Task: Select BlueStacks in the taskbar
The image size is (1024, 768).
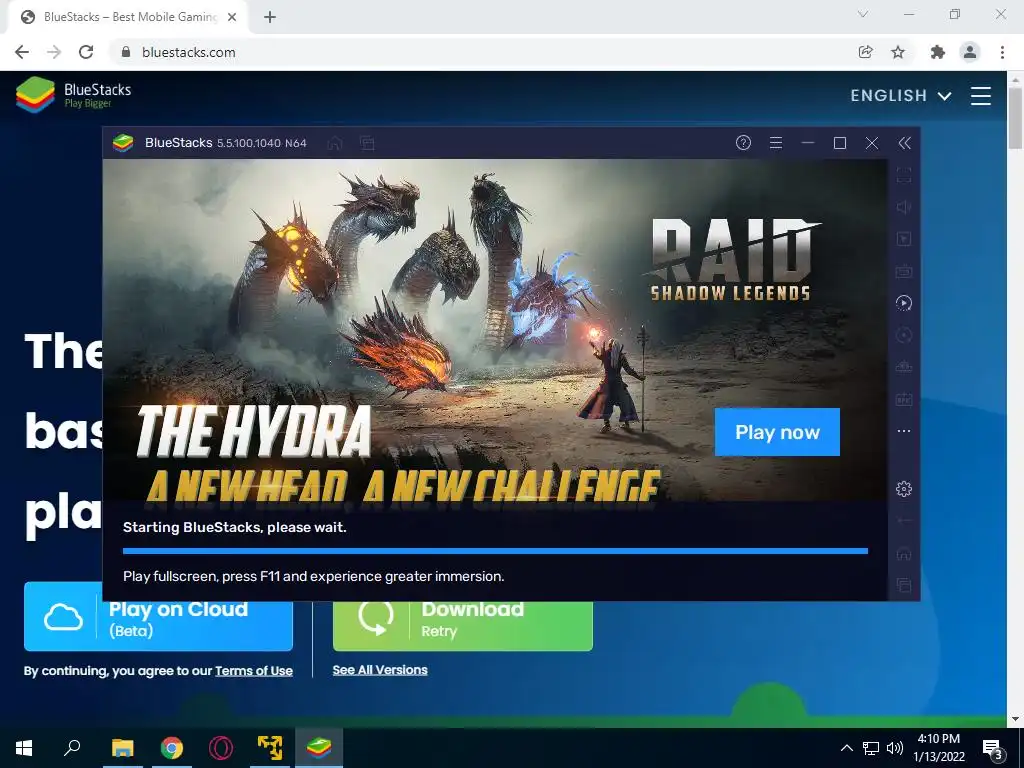Action: pos(319,748)
